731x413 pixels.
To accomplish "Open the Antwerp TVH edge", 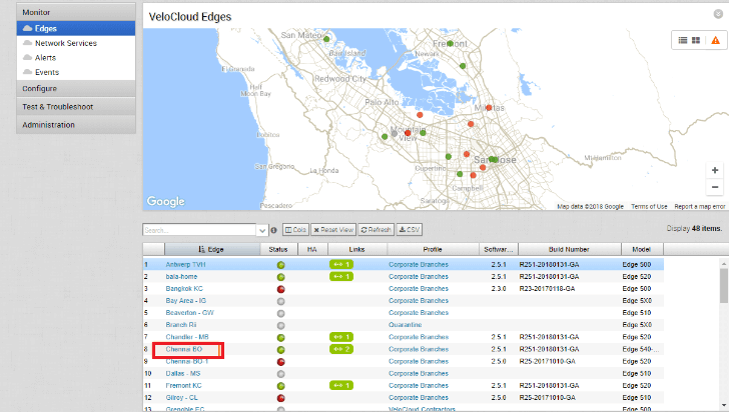I will [185, 264].
